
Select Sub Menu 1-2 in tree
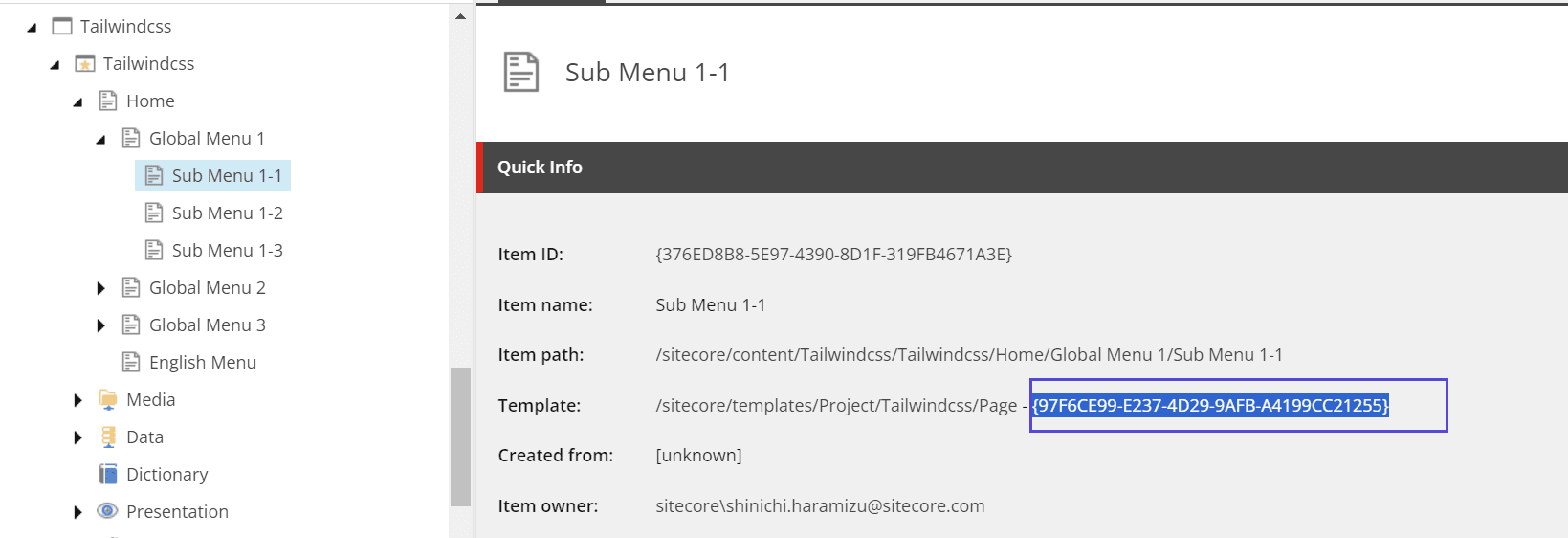point(227,213)
